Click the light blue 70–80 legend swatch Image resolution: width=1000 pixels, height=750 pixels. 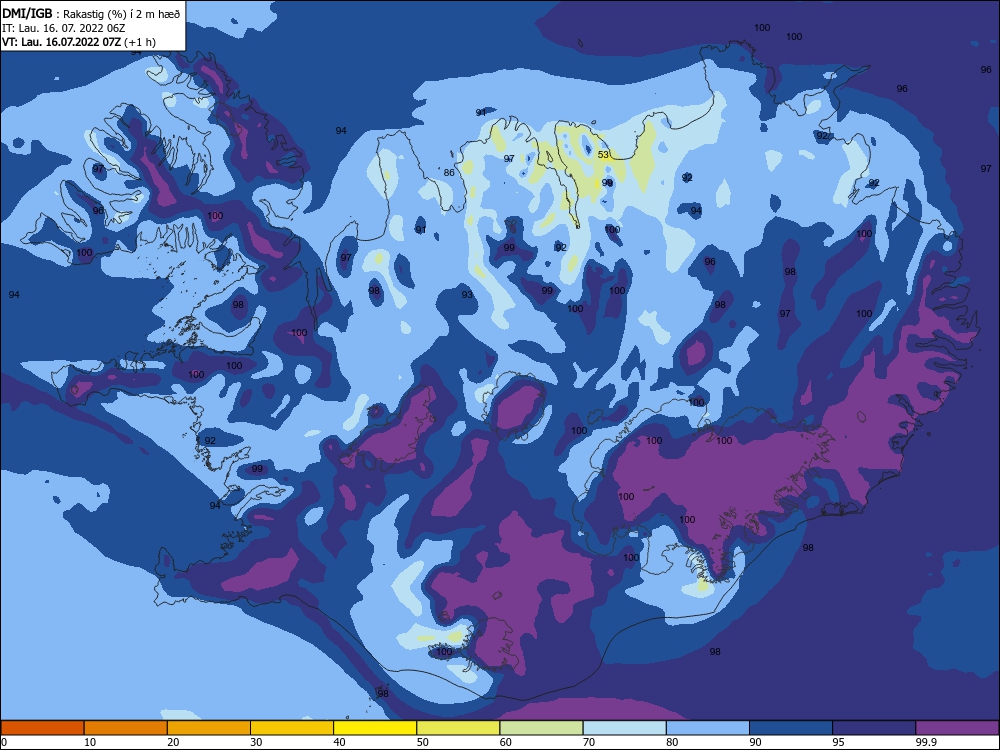pyautogui.click(x=624, y=728)
